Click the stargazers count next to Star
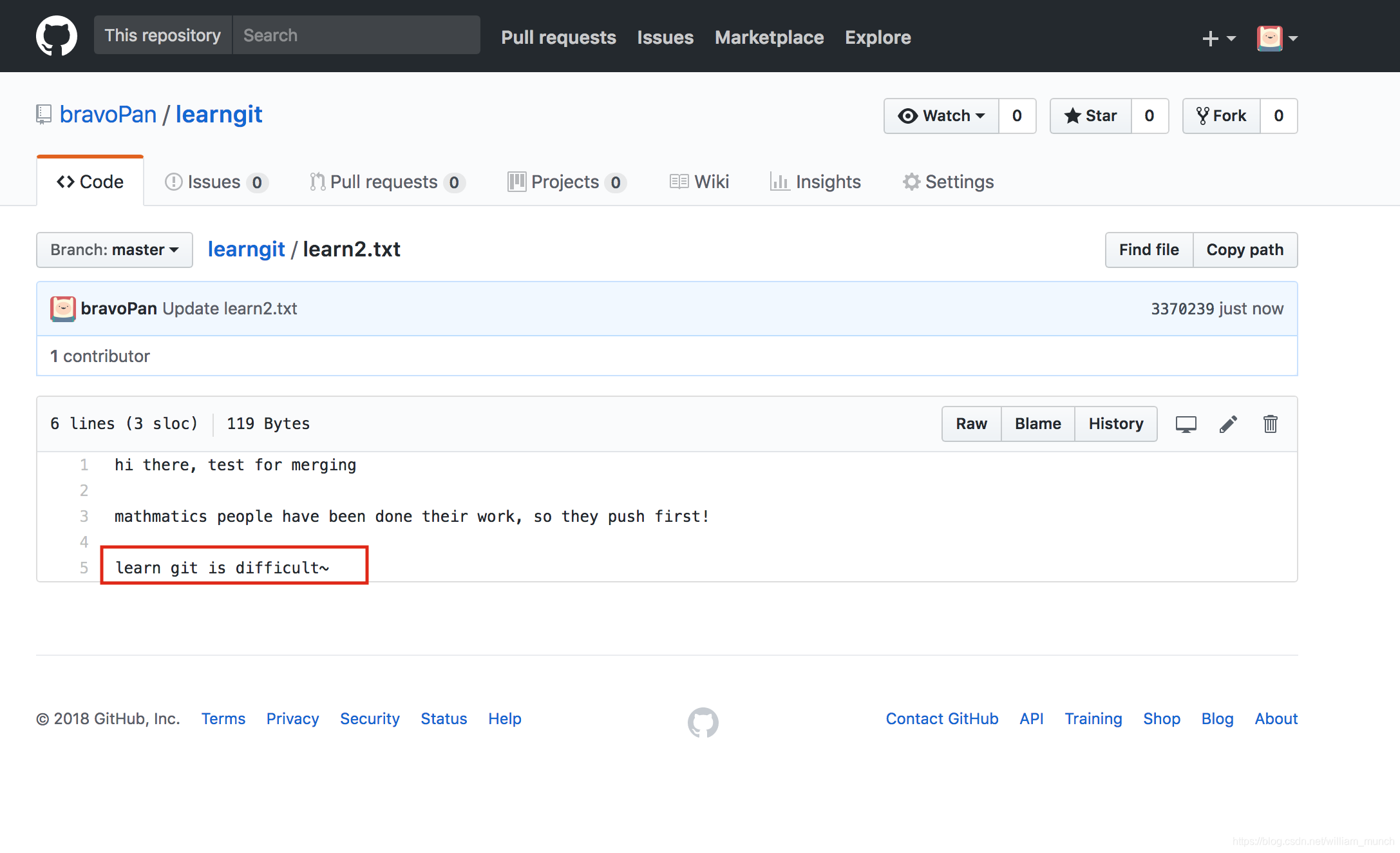This screenshot has height=853, width=1400. (1149, 116)
